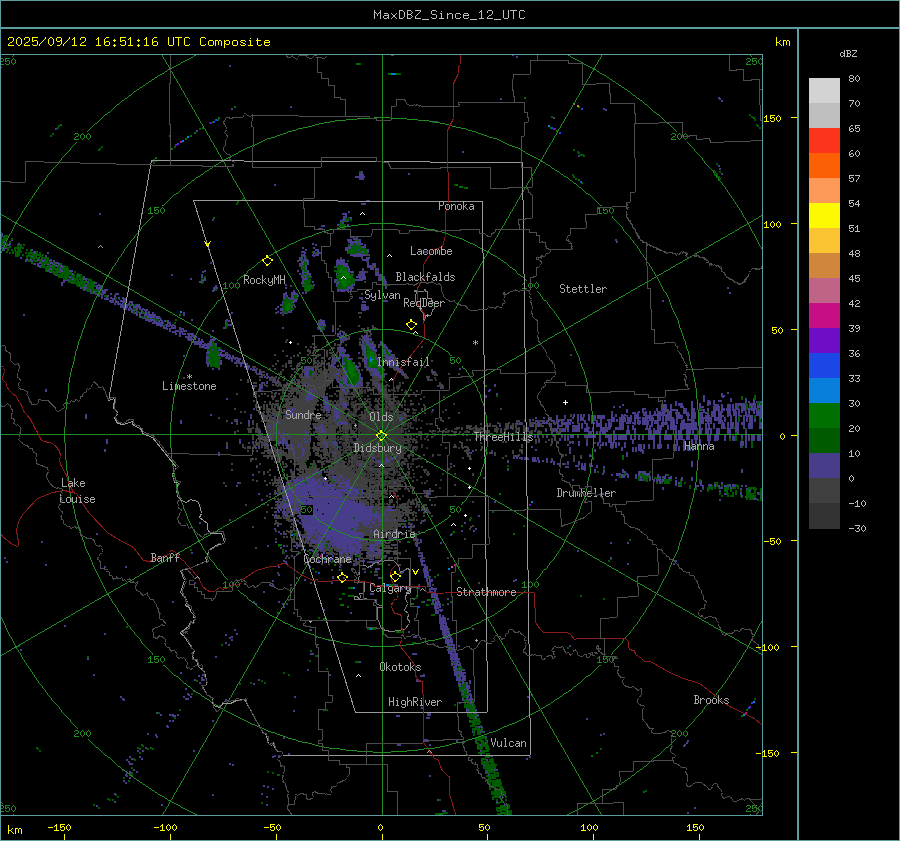Screen dimensions: 900x841
Task: Click the Limestone label
Action: coord(189,386)
